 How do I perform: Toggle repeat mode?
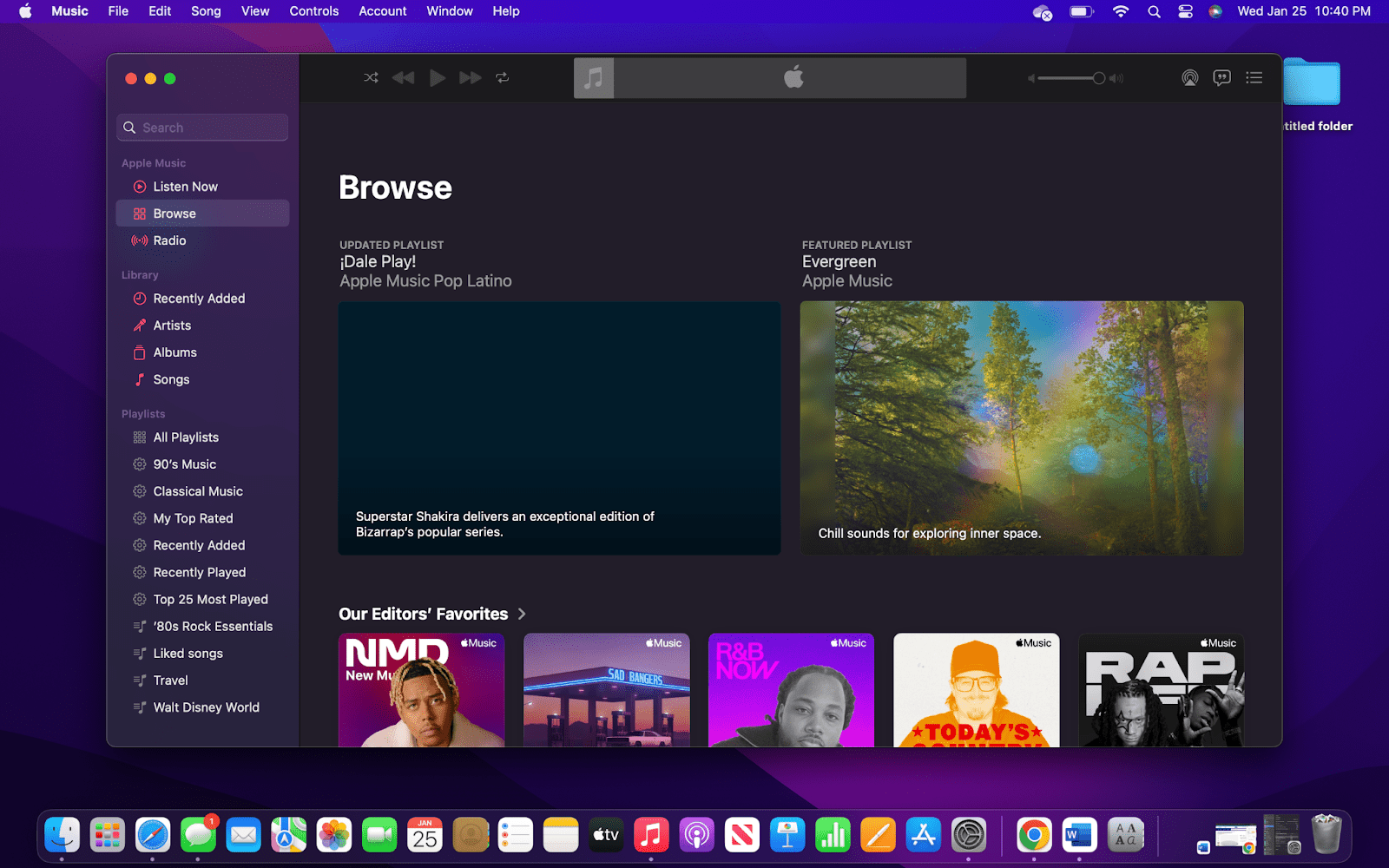pyautogui.click(x=503, y=78)
